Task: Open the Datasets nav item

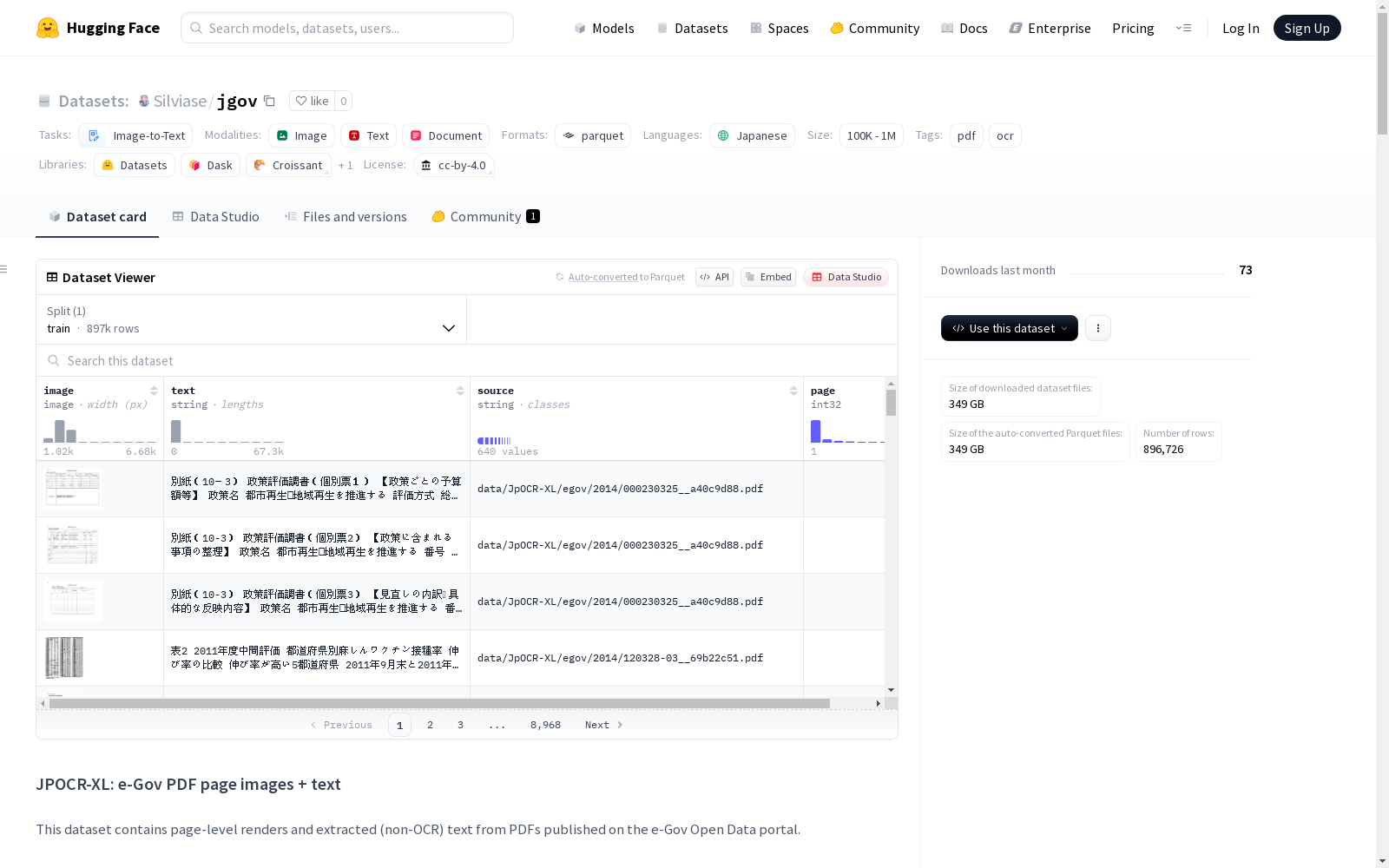Action: click(692, 28)
